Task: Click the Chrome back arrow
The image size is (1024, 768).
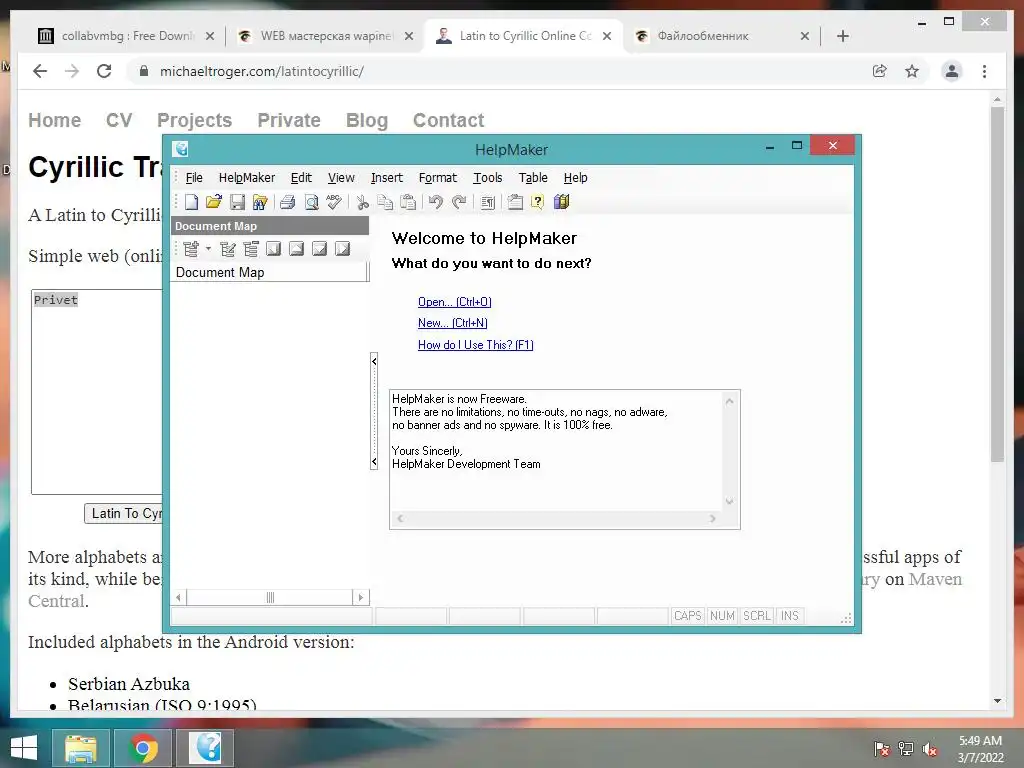Action: coord(40,71)
